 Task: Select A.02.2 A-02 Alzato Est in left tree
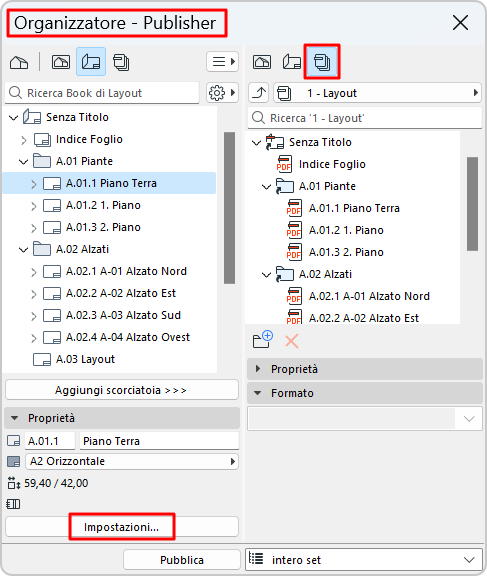coord(121,293)
